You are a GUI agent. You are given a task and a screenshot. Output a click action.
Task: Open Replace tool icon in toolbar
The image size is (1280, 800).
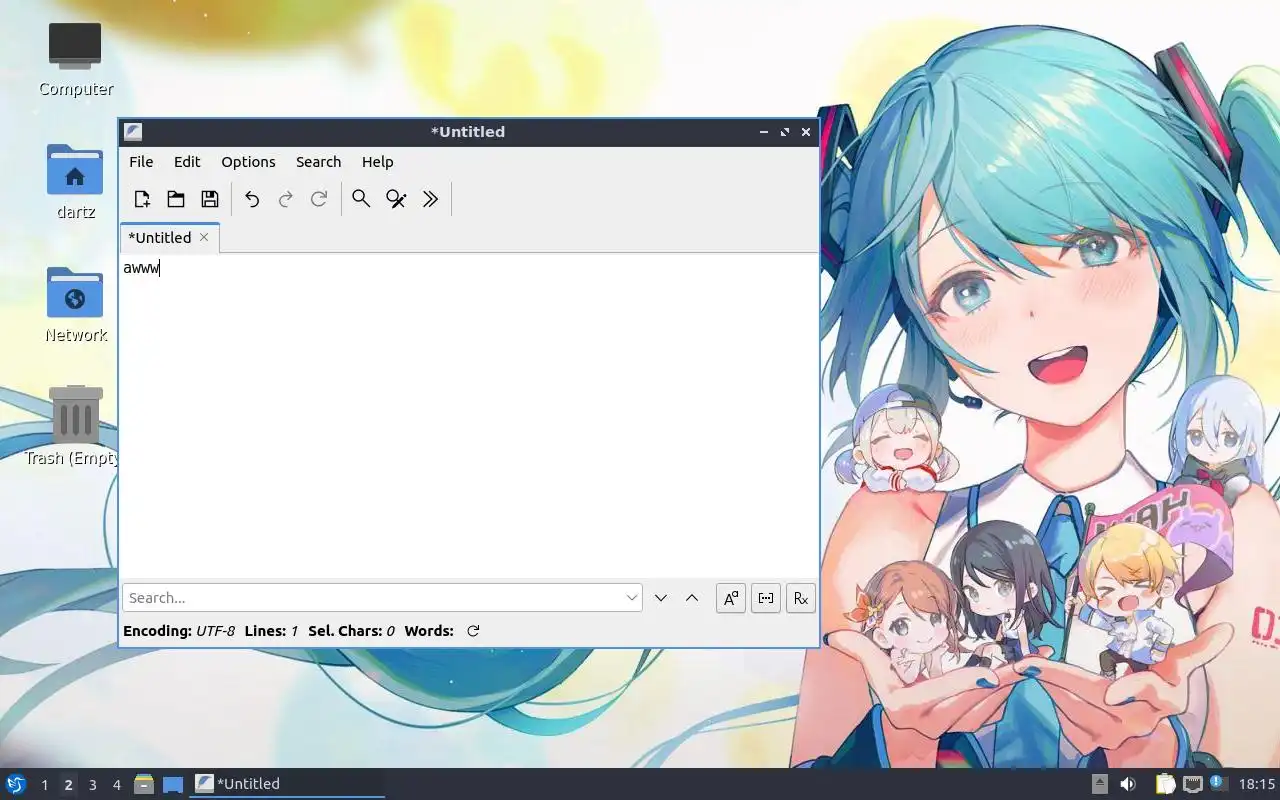point(396,199)
